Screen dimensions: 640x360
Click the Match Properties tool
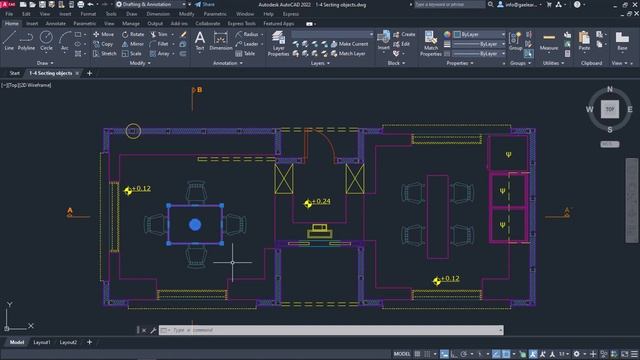point(431,43)
